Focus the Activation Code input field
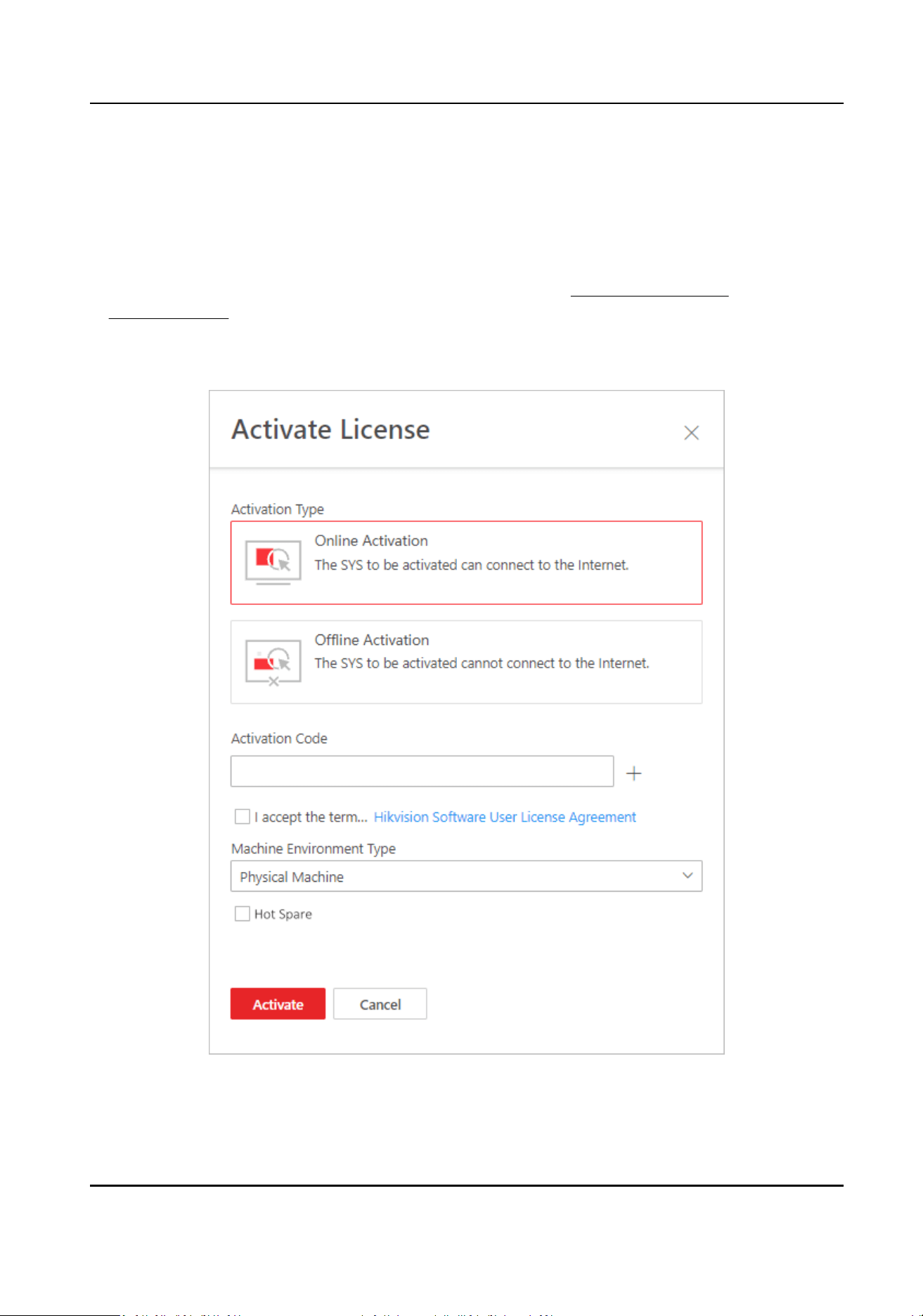The width and height of the screenshot is (923, 1316). [x=422, y=771]
